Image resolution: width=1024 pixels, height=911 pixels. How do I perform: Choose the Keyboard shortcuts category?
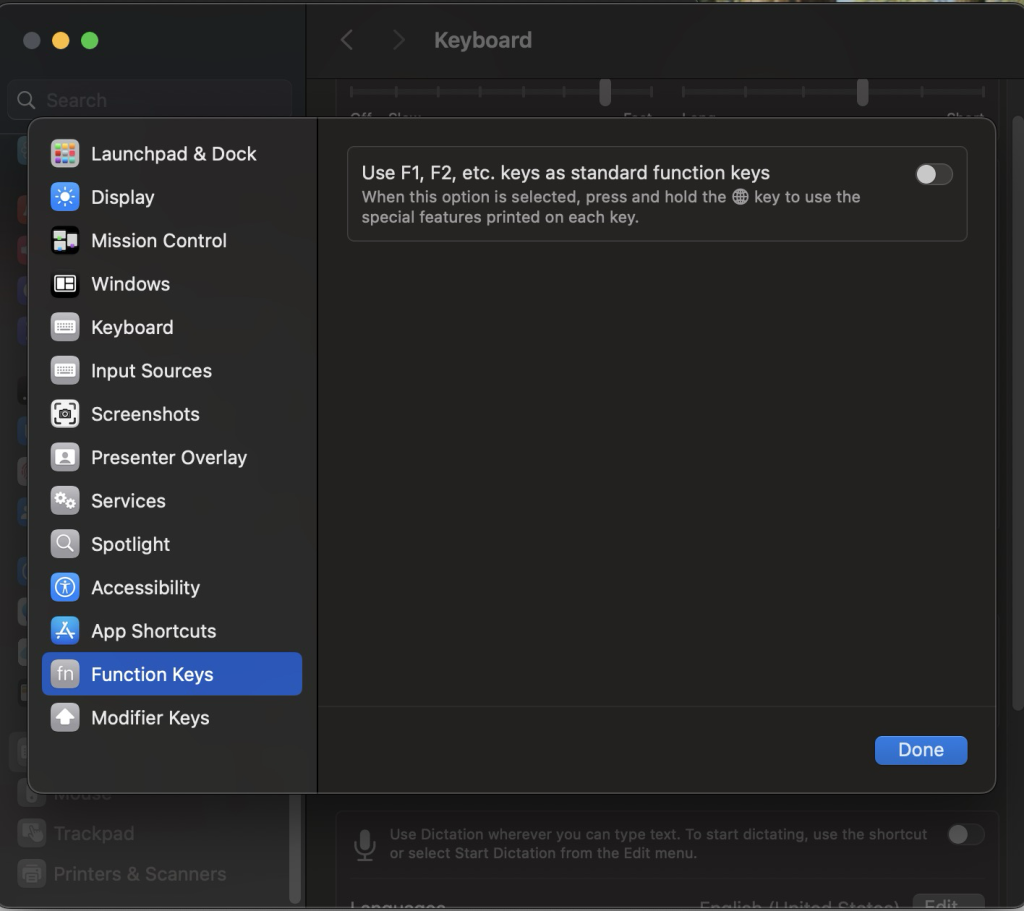[132, 328]
